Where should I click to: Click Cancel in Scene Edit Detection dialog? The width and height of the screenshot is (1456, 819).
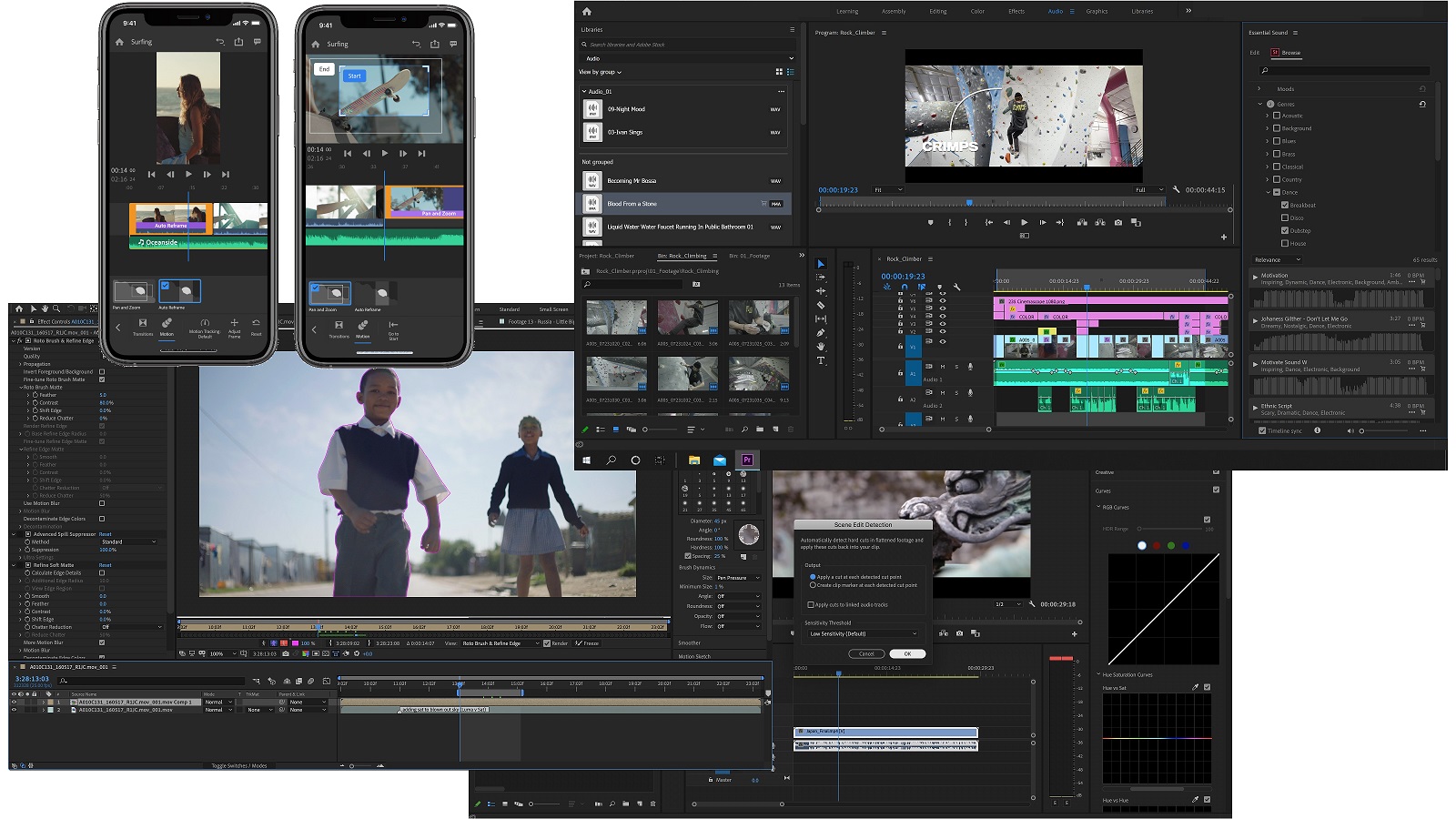tap(866, 653)
